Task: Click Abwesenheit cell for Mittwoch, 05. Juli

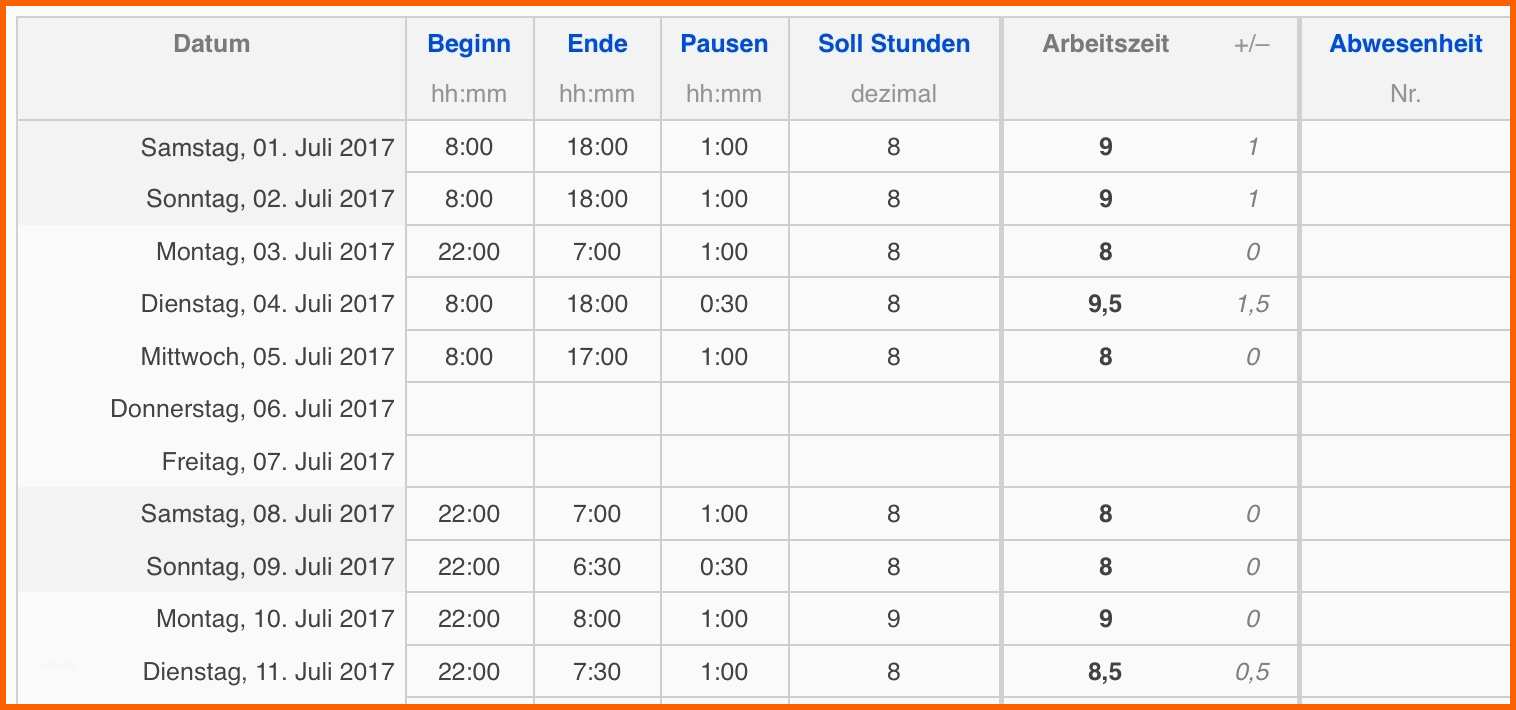Action: click(1405, 357)
